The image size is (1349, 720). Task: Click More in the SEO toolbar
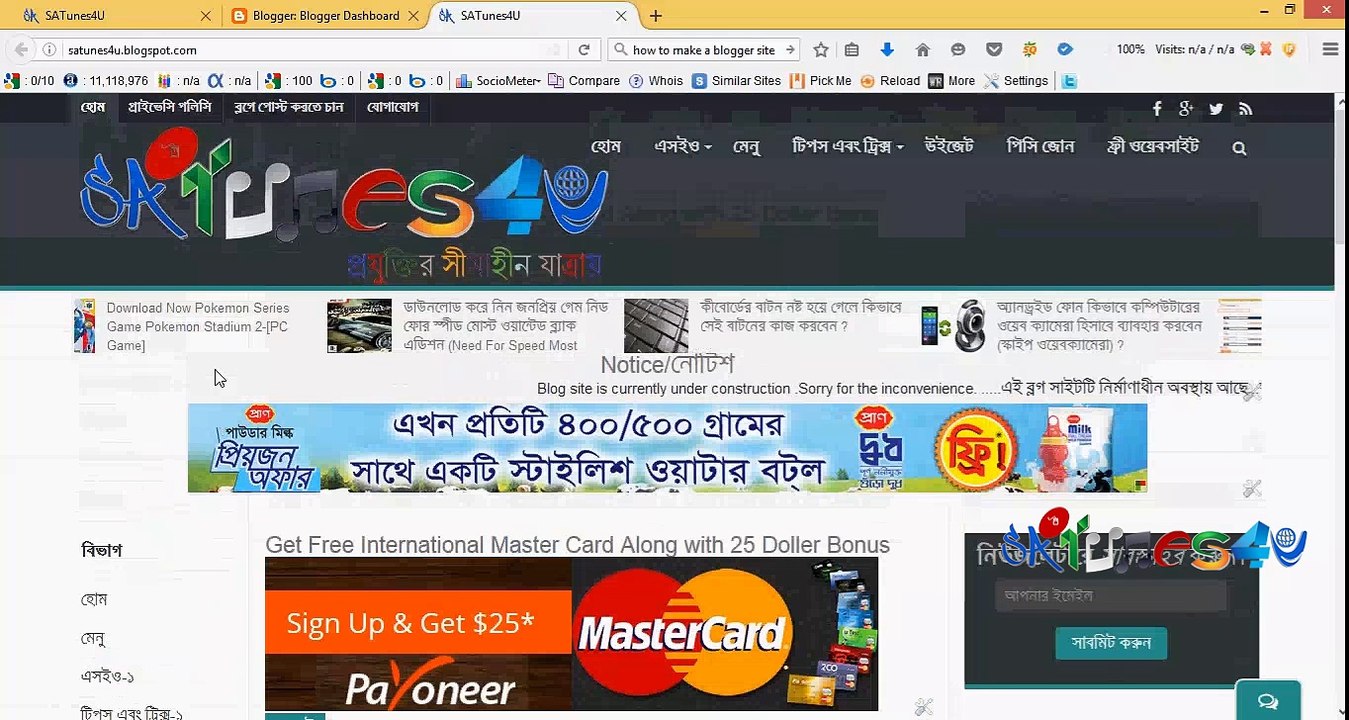(951, 81)
